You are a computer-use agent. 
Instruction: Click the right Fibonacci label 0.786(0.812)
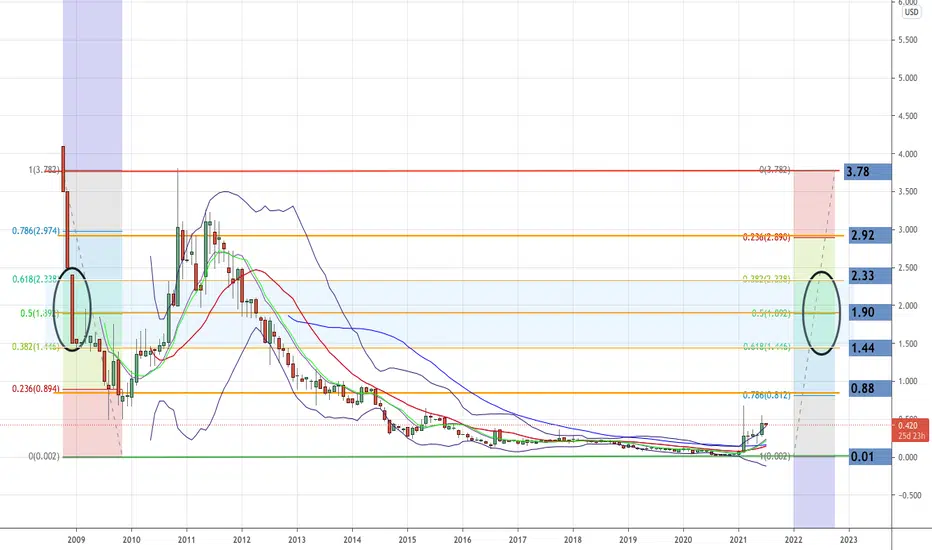pyautogui.click(x=767, y=395)
